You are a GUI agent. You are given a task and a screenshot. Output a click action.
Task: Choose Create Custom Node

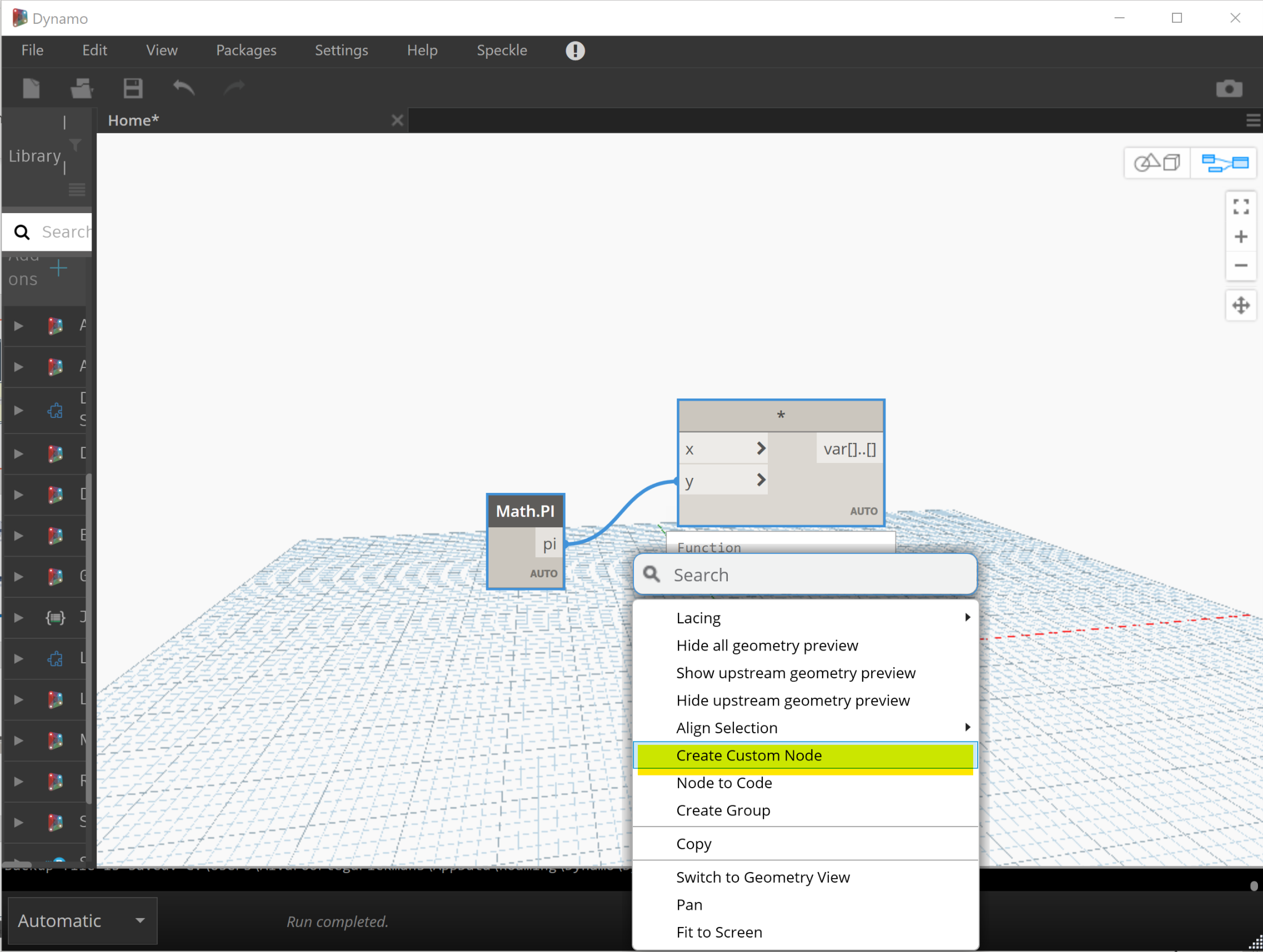coord(805,754)
